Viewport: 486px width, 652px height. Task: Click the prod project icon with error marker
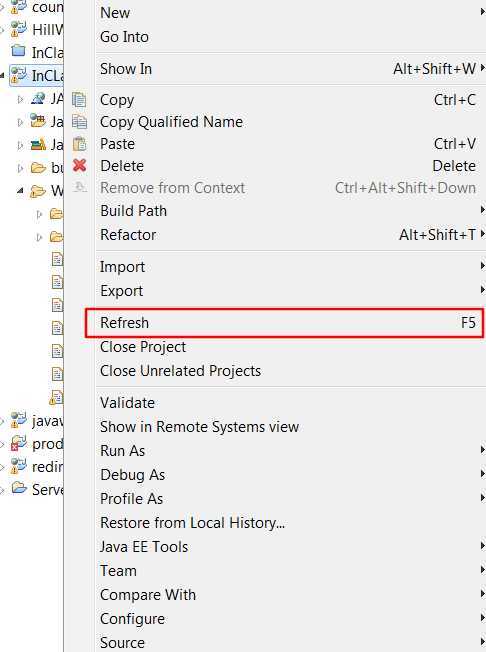click(19, 444)
